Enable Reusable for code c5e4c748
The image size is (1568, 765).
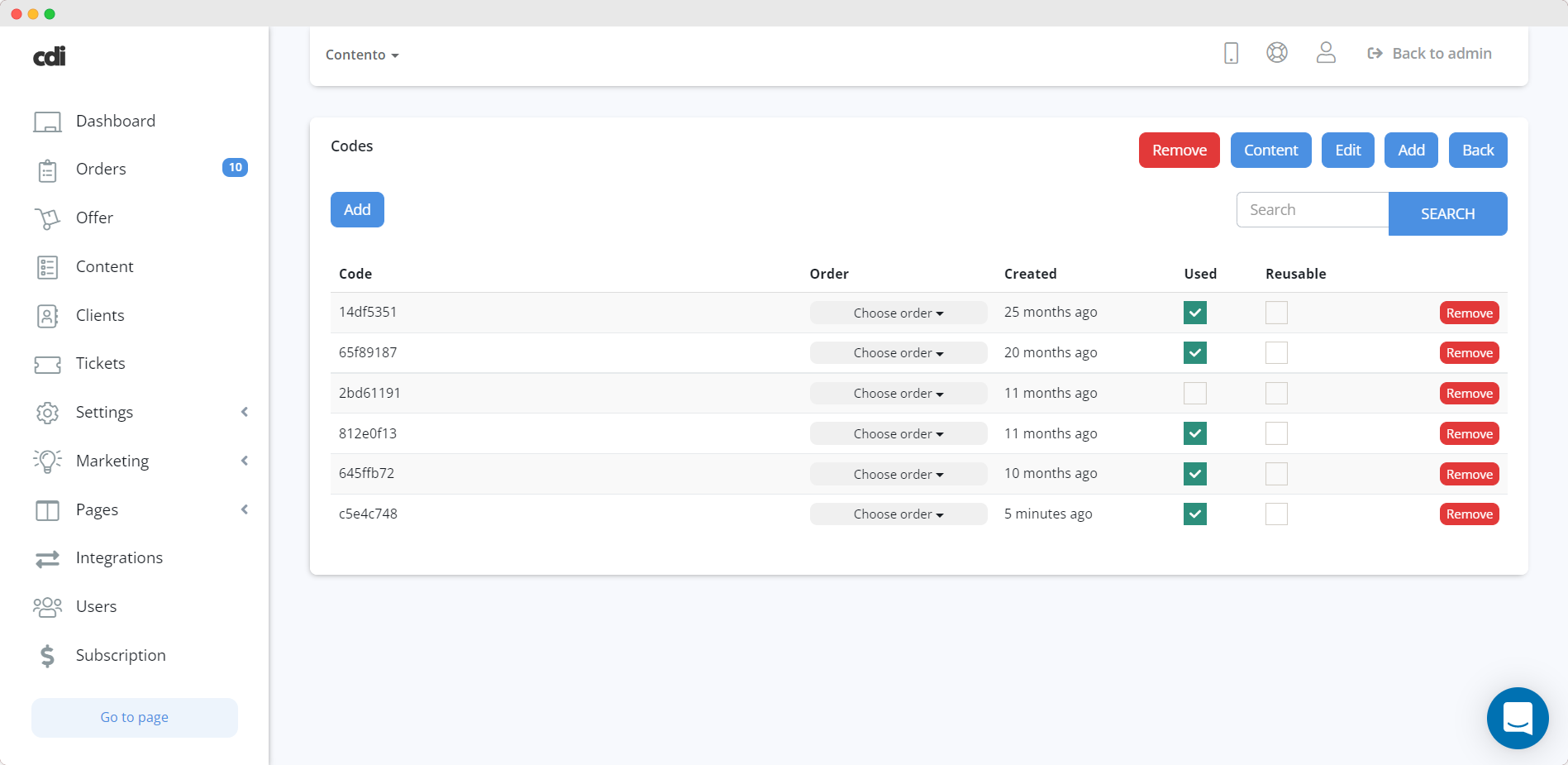[x=1276, y=514]
